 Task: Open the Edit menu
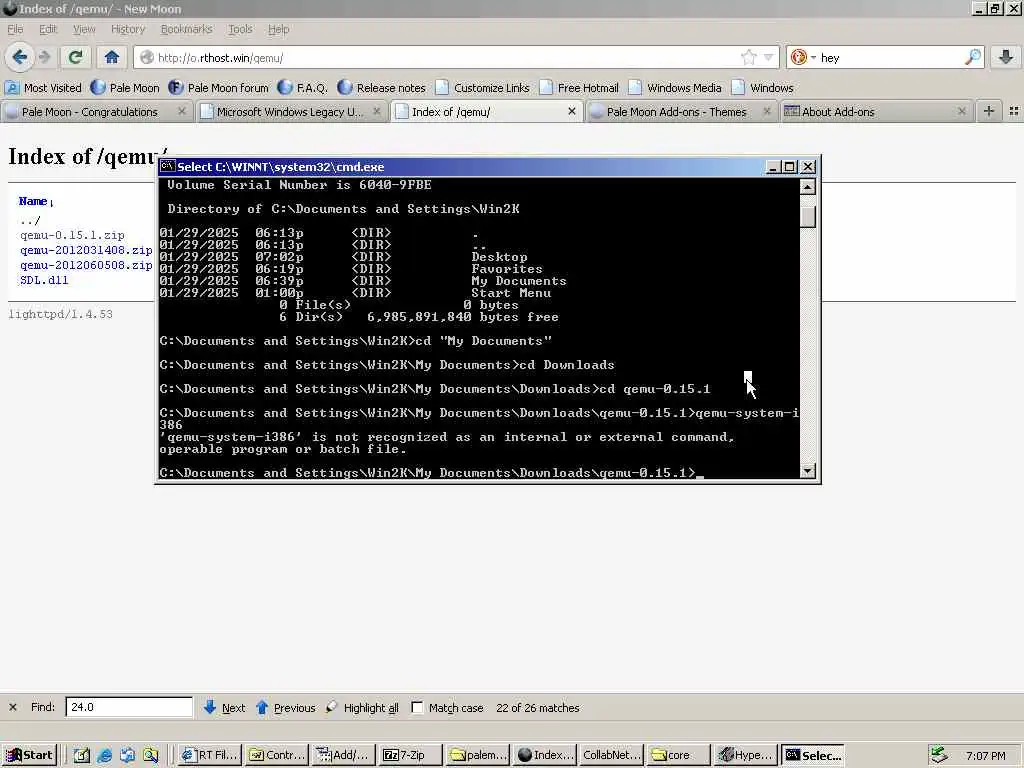click(48, 29)
